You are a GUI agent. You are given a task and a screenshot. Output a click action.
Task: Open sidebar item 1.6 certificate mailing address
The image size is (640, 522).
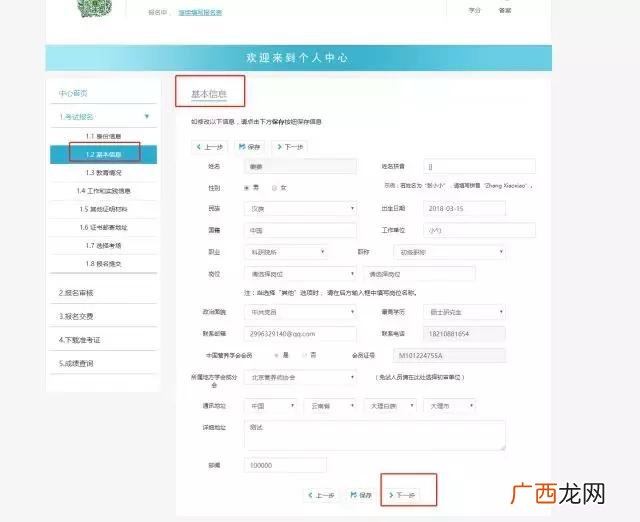tap(103, 227)
